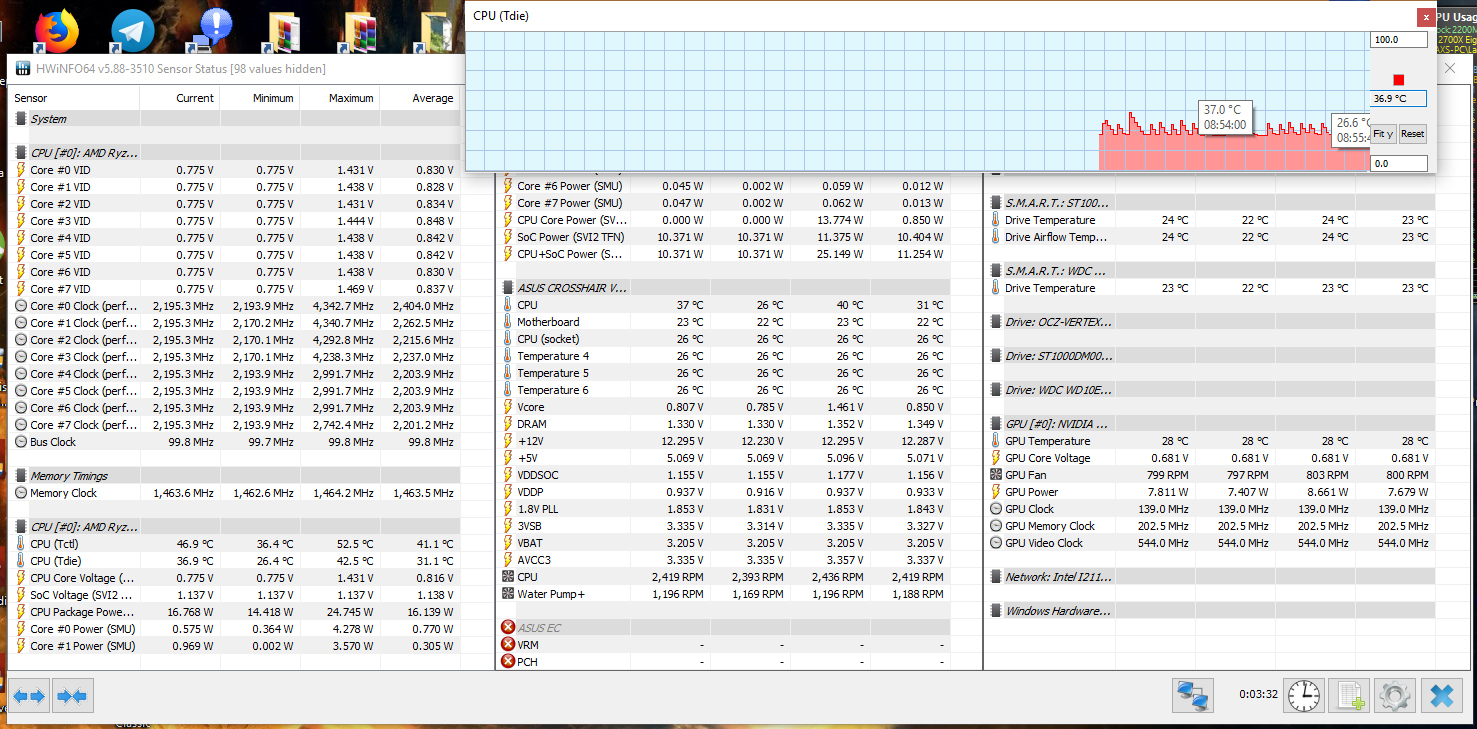This screenshot has width=1477, height=729.
Task: Click the 36.9 °C current value box
Action: (x=1398, y=99)
